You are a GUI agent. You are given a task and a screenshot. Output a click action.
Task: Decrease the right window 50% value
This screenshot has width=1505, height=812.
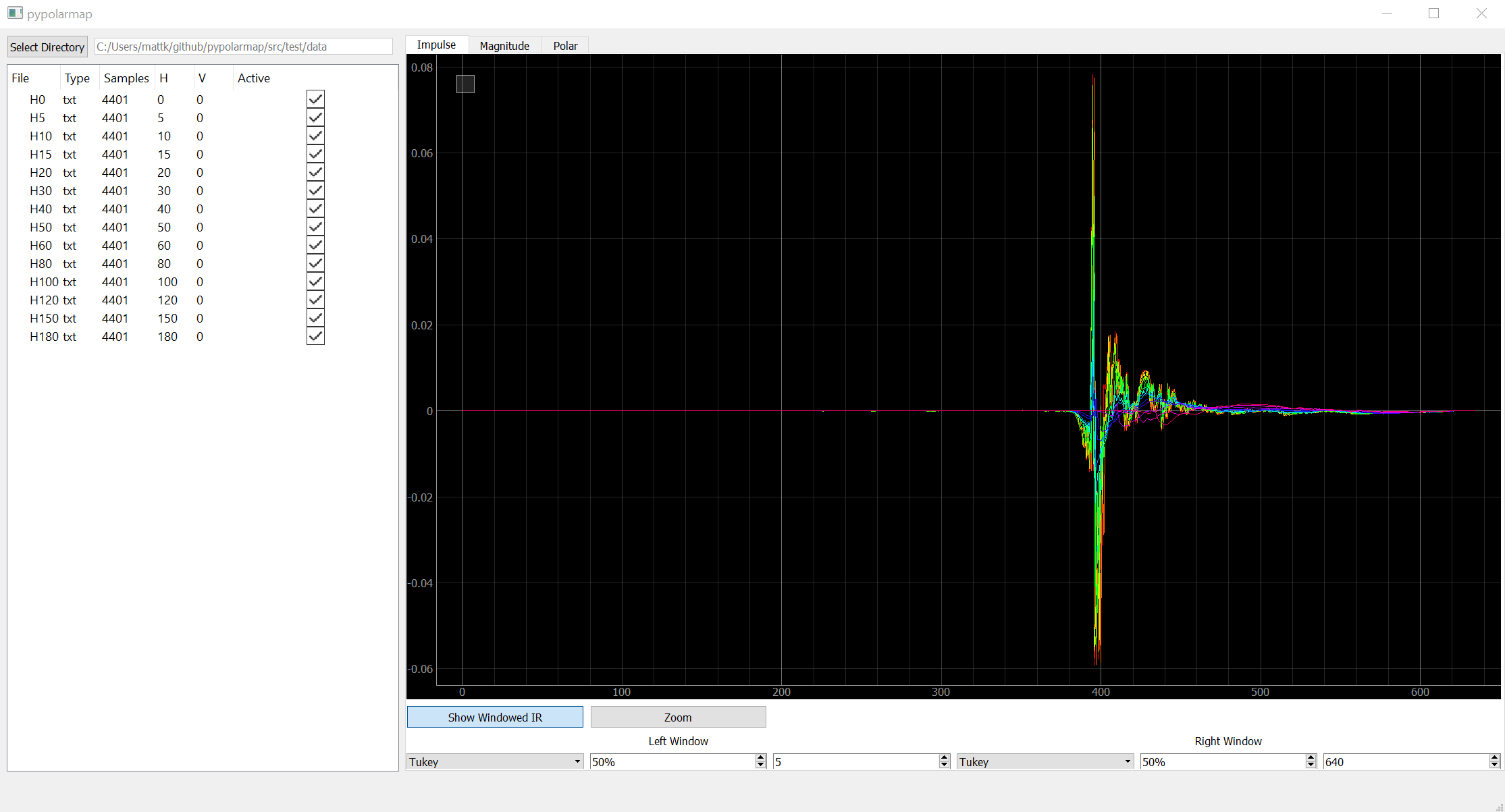1311,765
